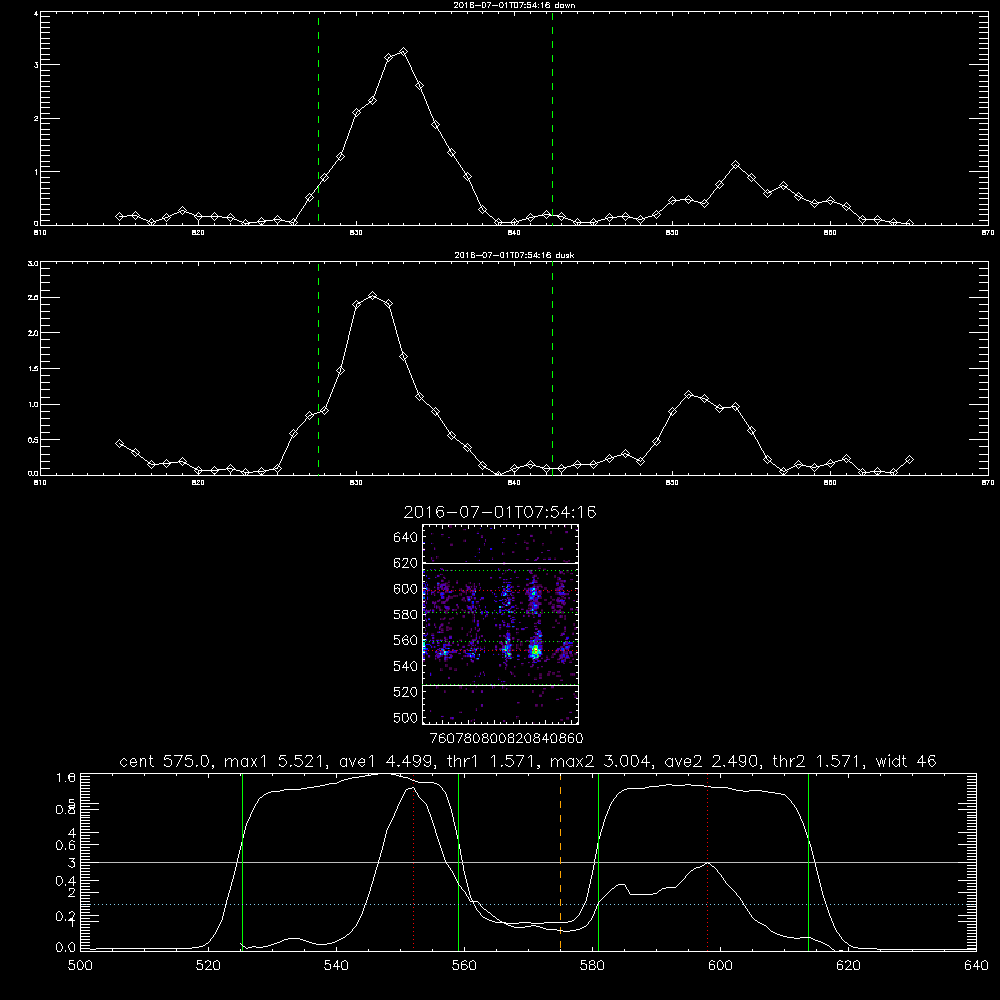
Task: Click the red dotted line near 598 in bottom plot
Action: [707, 862]
